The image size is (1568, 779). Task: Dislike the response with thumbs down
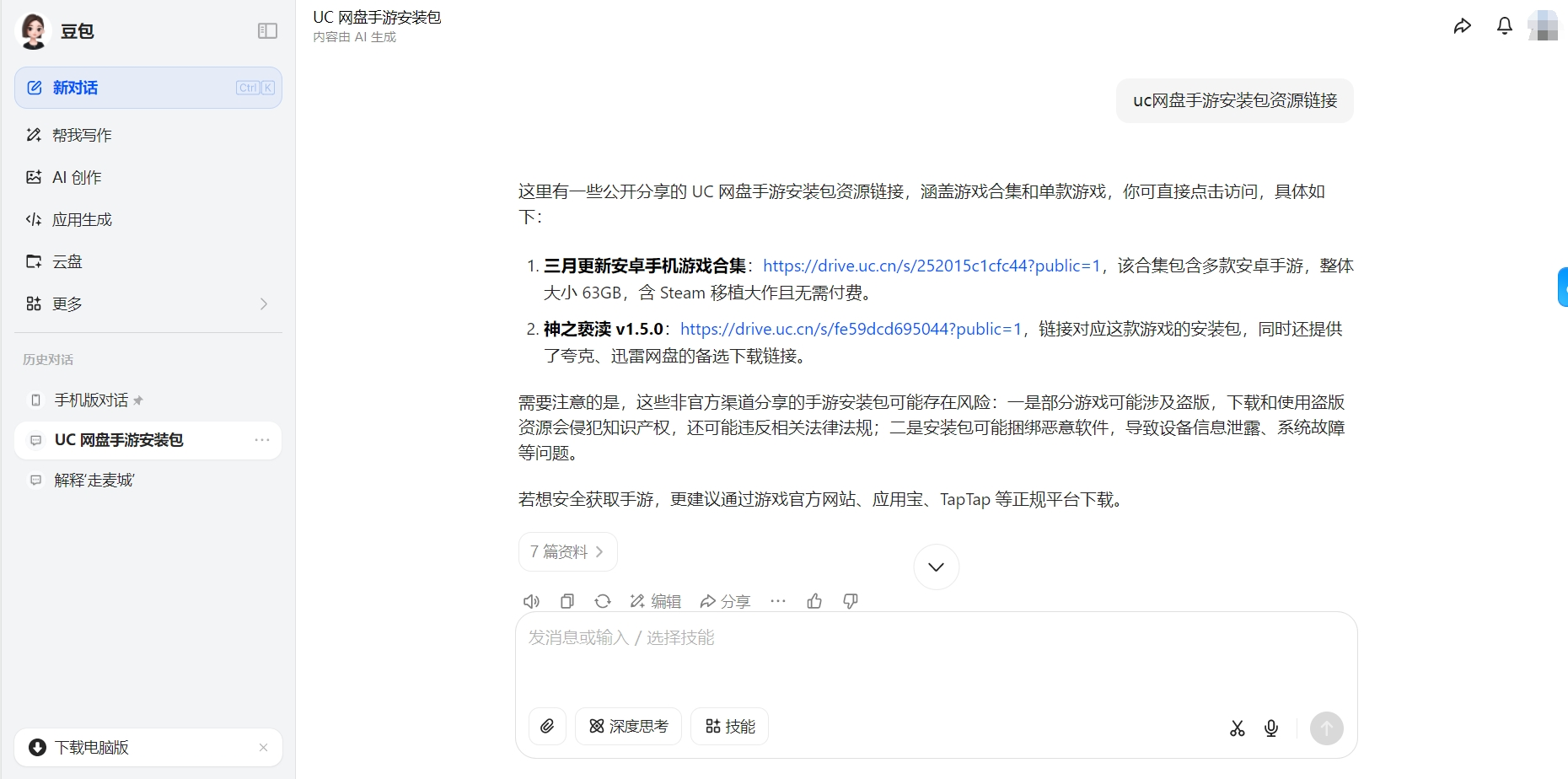click(x=851, y=601)
